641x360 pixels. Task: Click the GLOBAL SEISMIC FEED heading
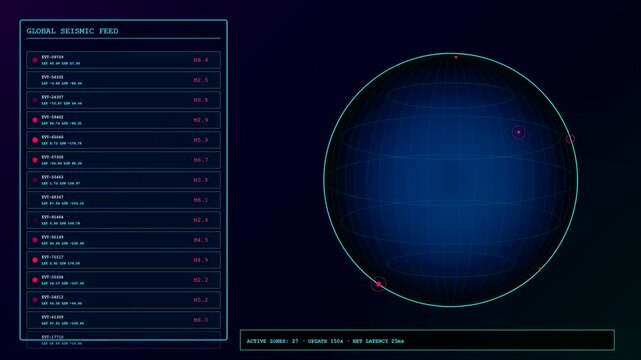click(x=72, y=31)
